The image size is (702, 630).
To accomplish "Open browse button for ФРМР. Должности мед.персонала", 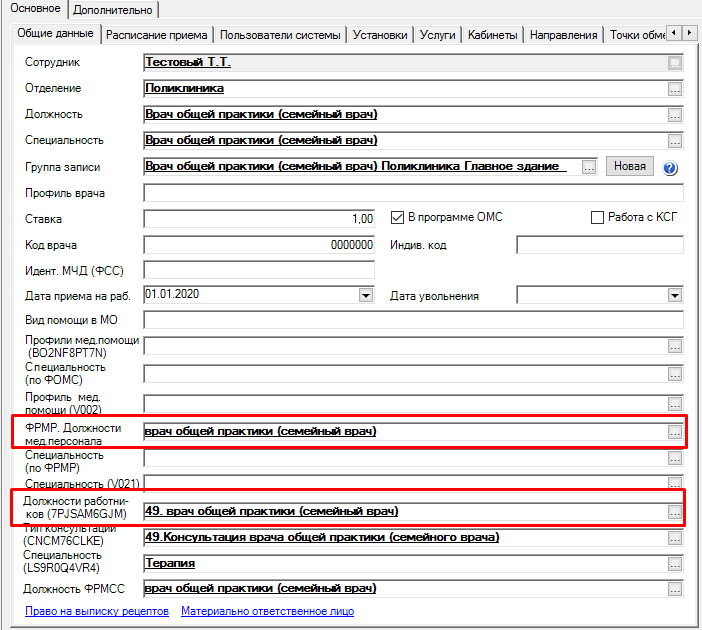I will [x=675, y=432].
